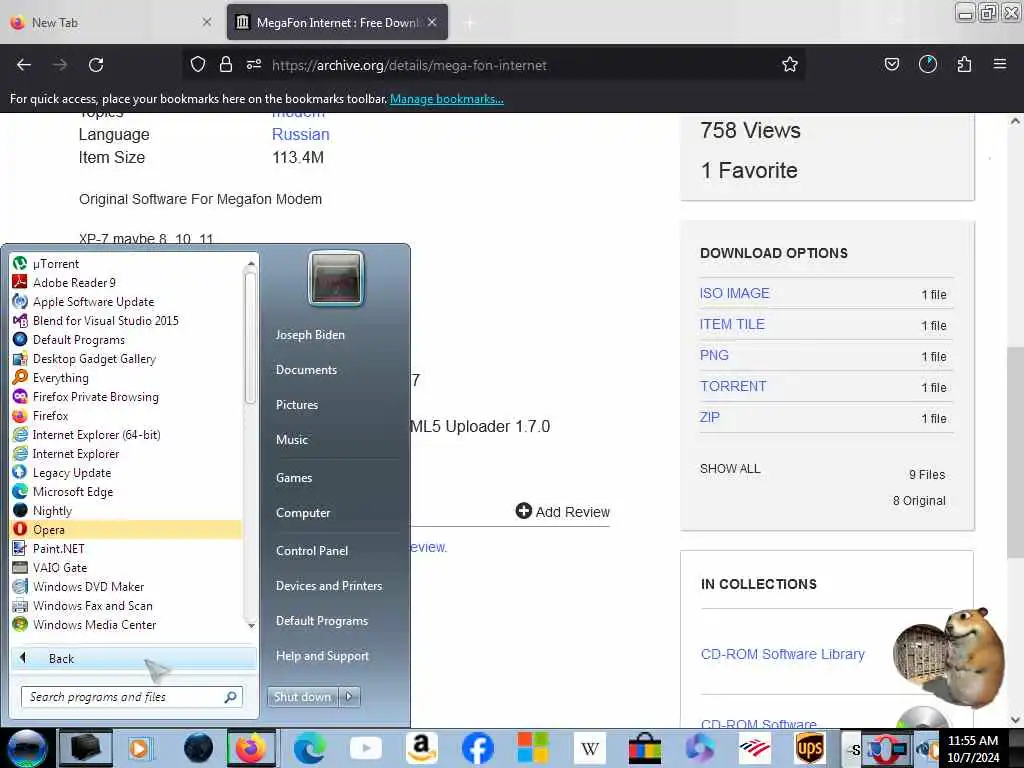Image resolution: width=1024 pixels, height=768 pixels.
Task: Open the Firefox hamburger application menu
Action: click(x=999, y=64)
